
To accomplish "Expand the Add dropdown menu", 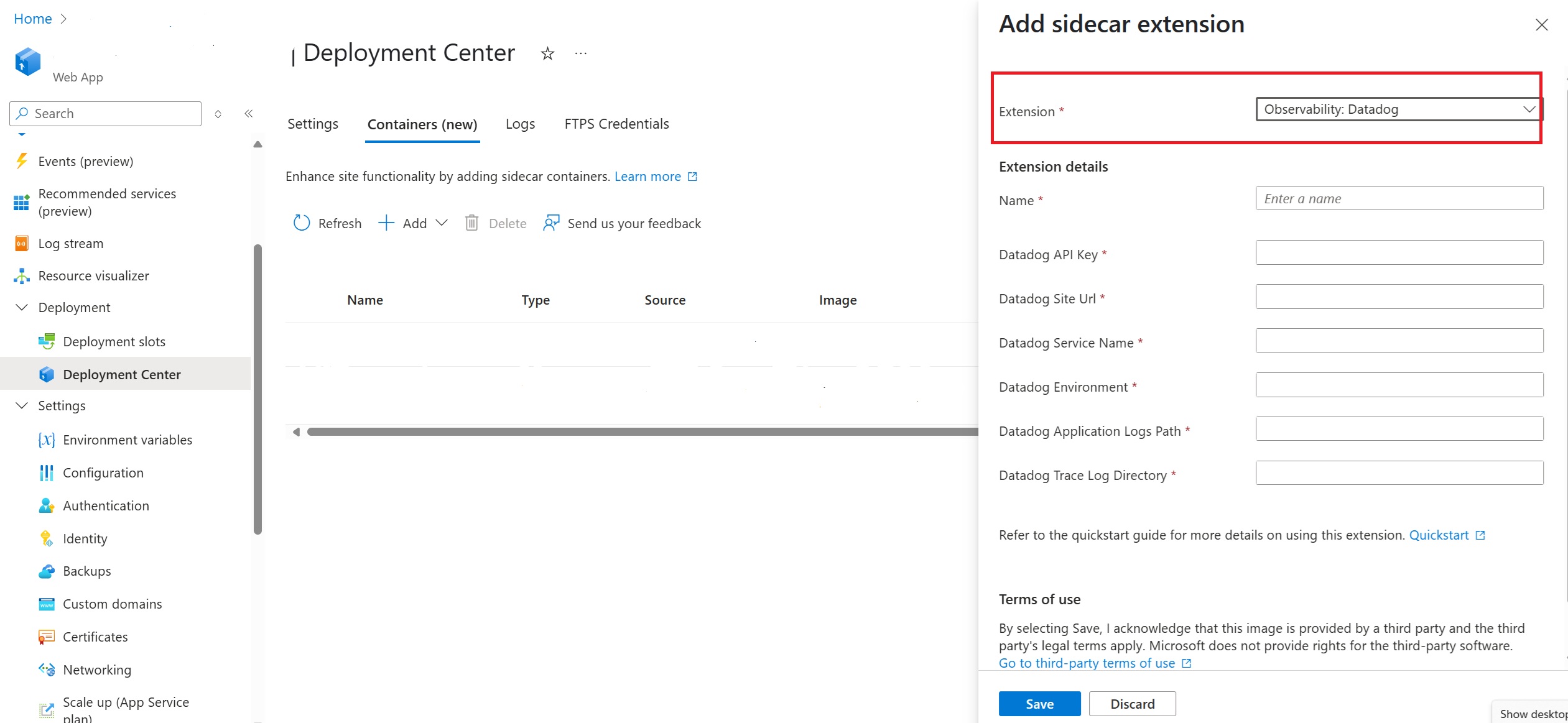I will (x=442, y=223).
